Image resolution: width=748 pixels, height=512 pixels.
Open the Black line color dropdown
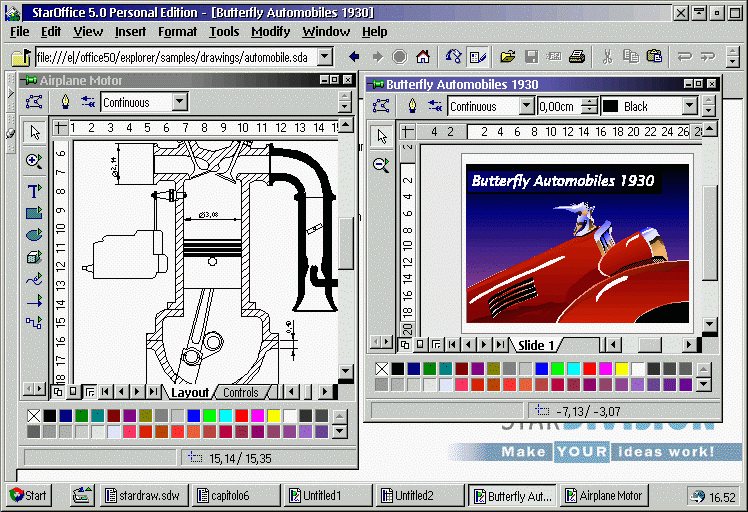pyautogui.click(x=690, y=105)
